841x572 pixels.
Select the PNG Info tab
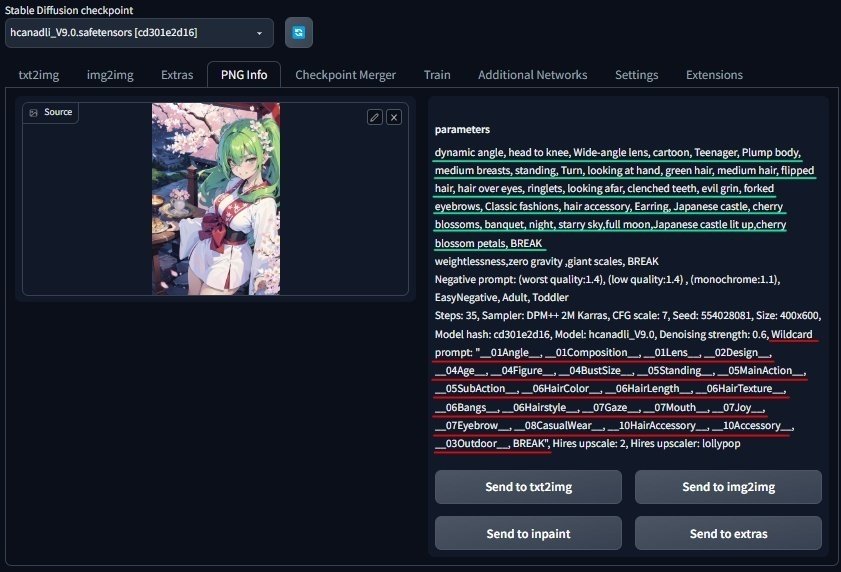tap(244, 75)
